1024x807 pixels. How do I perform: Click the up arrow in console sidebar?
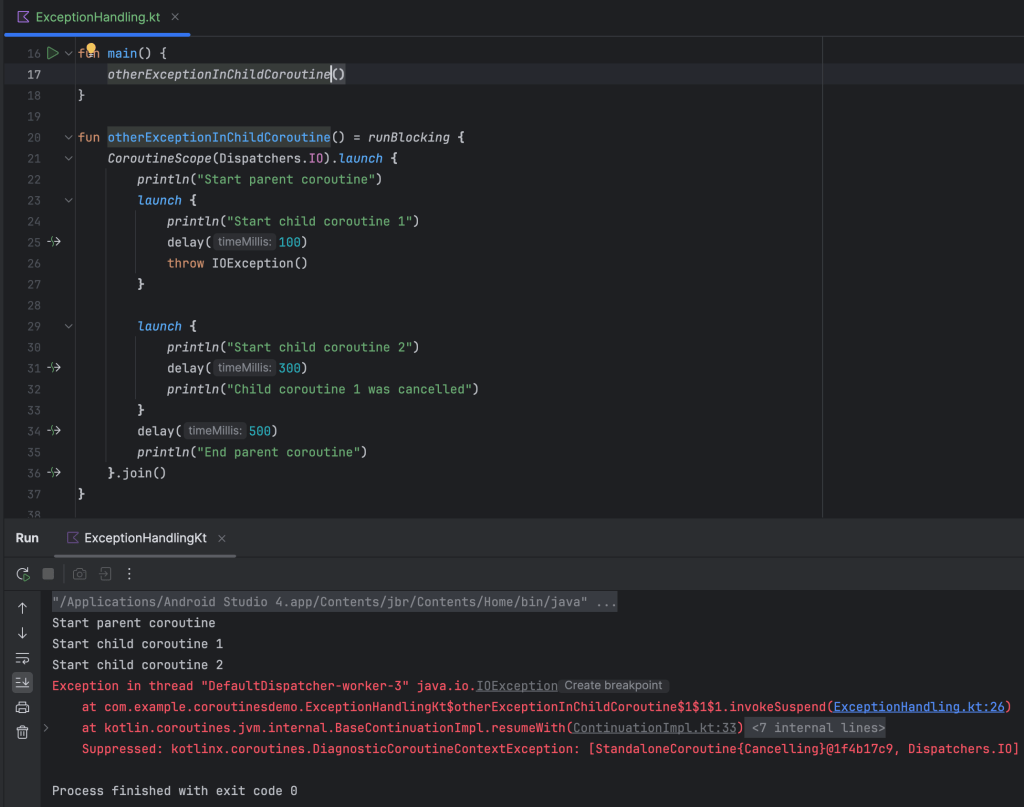point(22,608)
